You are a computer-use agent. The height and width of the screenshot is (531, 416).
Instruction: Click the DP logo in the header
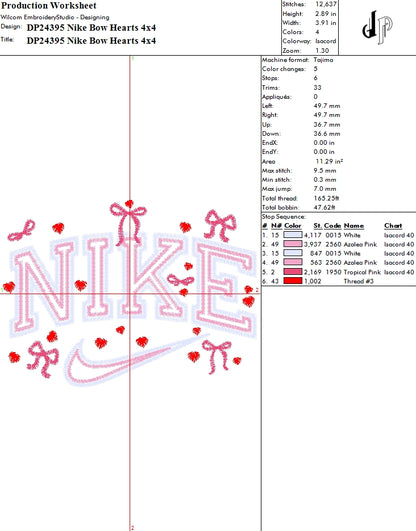tap(377, 27)
